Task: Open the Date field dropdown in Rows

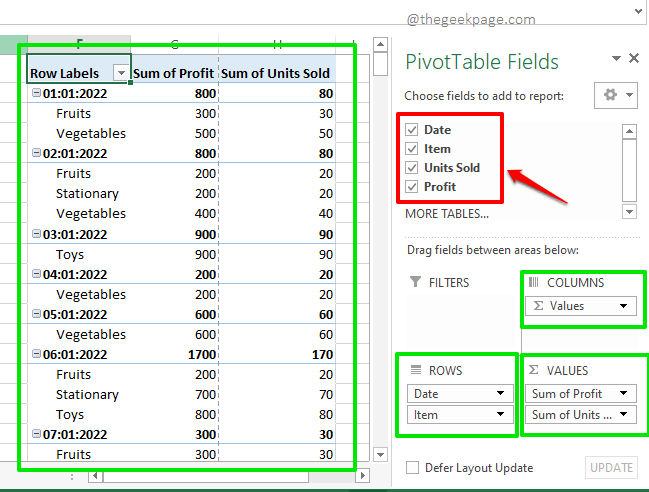Action: (500, 394)
